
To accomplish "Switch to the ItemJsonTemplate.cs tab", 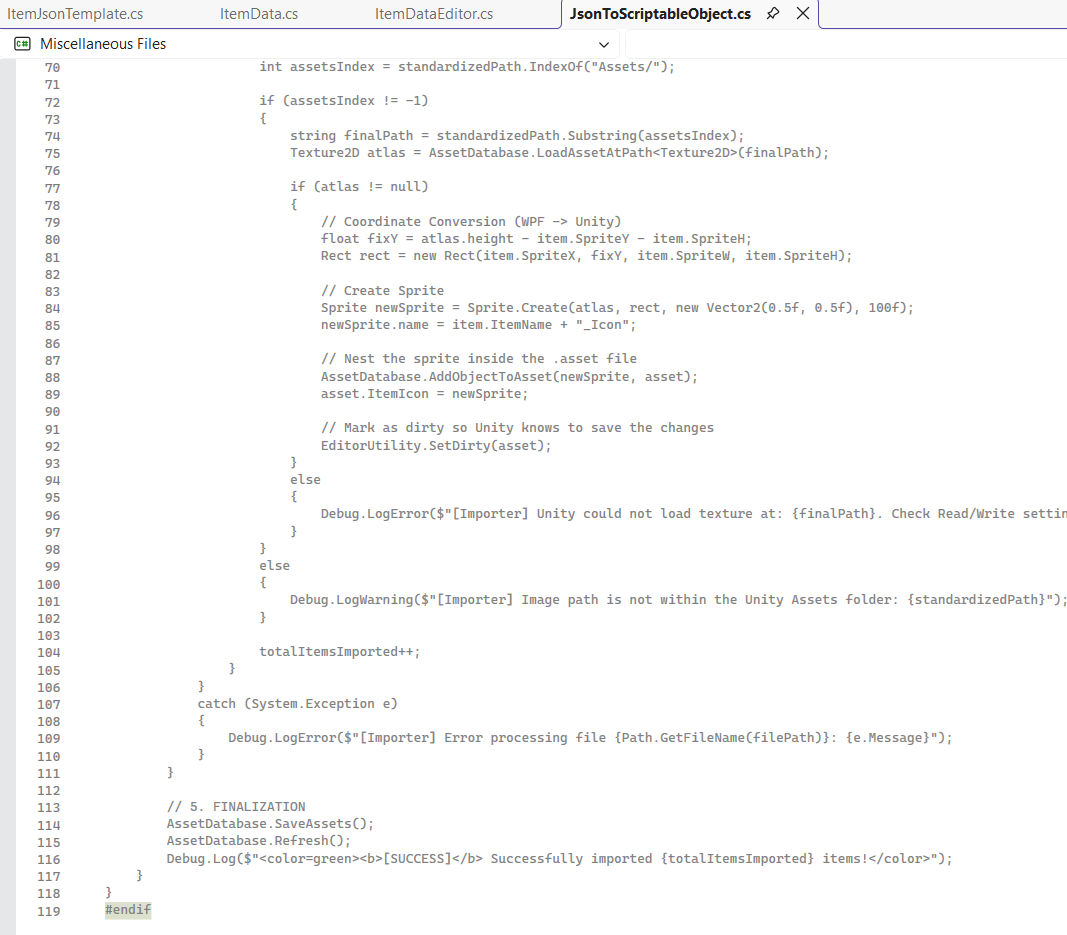I will (x=76, y=14).
